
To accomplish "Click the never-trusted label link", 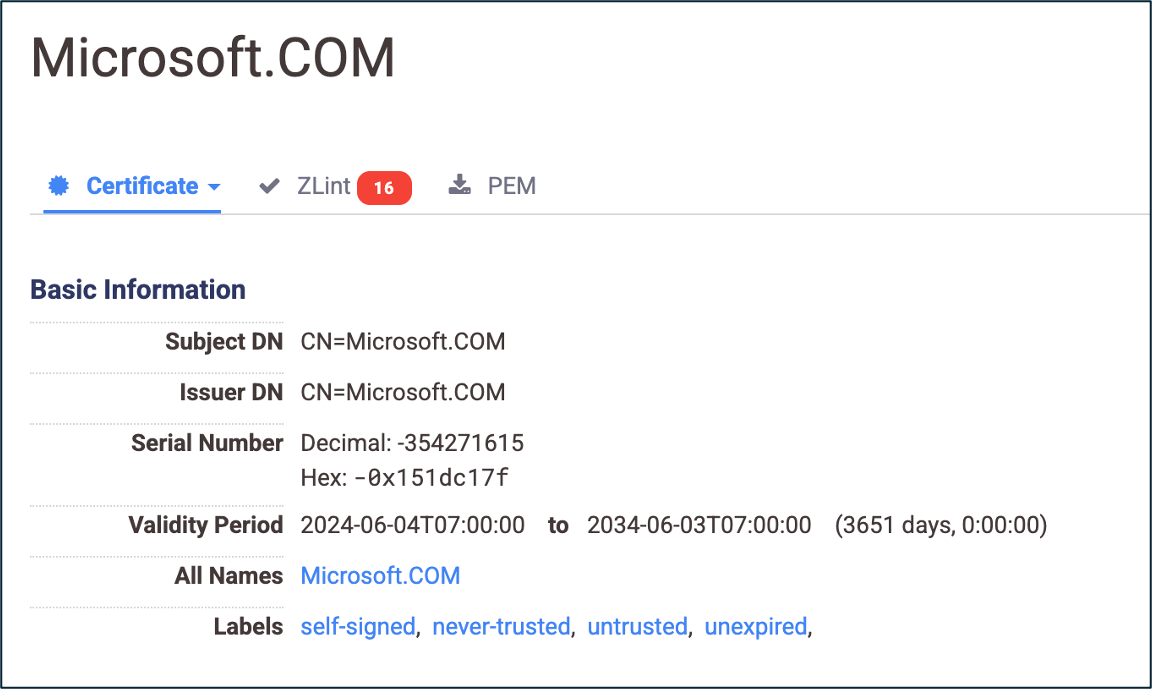I will [x=501, y=627].
